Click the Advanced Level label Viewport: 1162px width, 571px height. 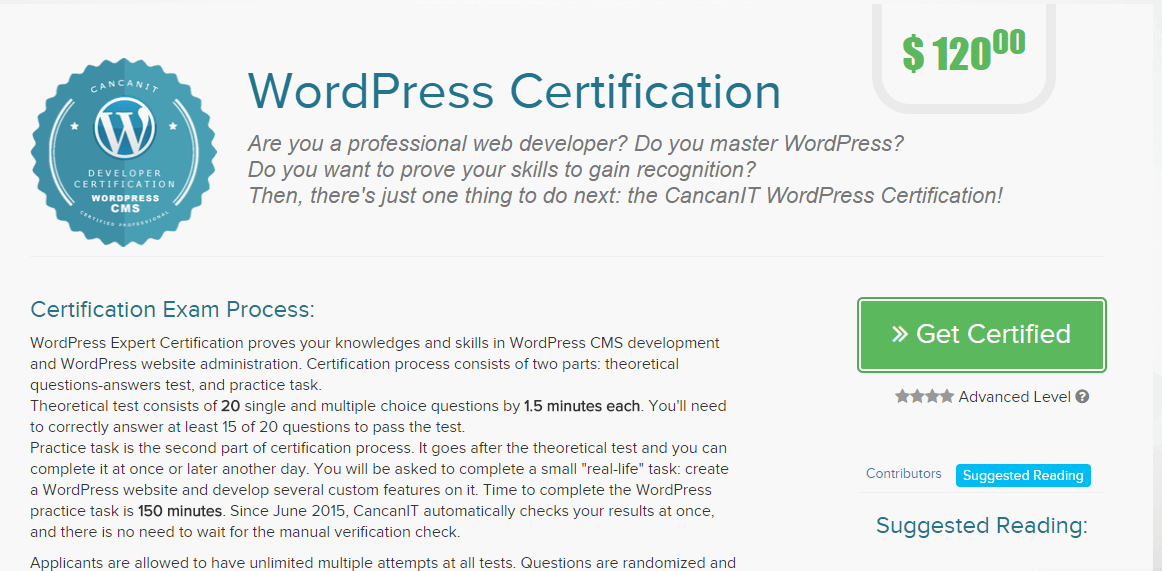[1014, 397]
